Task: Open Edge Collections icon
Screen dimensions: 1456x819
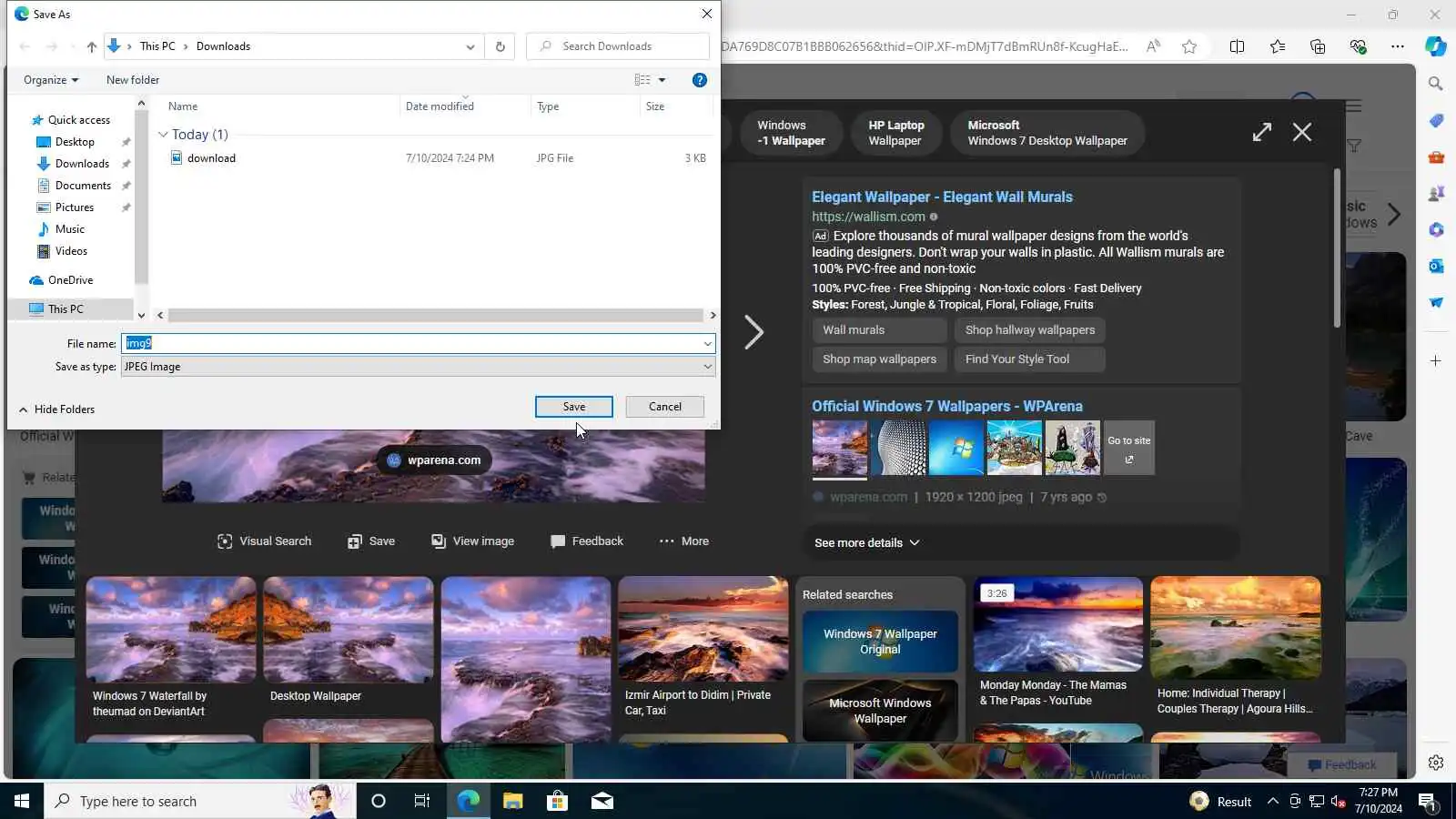Action: click(x=1317, y=46)
